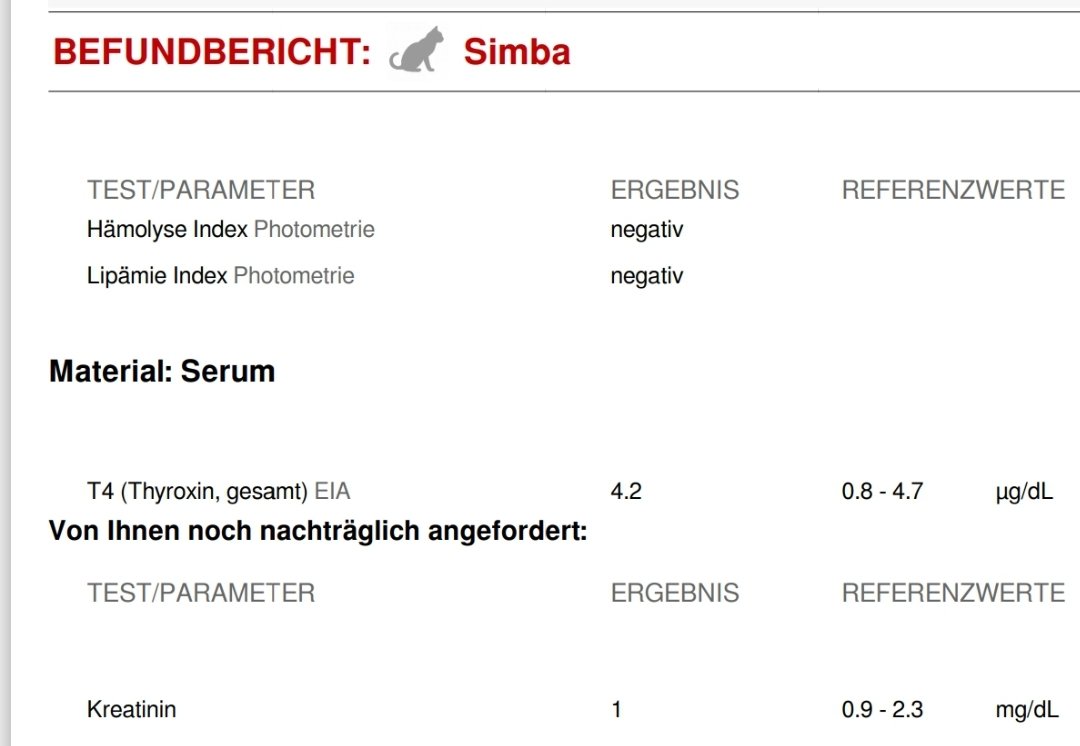Click the T4 result value 4.2

click(626, 491)
